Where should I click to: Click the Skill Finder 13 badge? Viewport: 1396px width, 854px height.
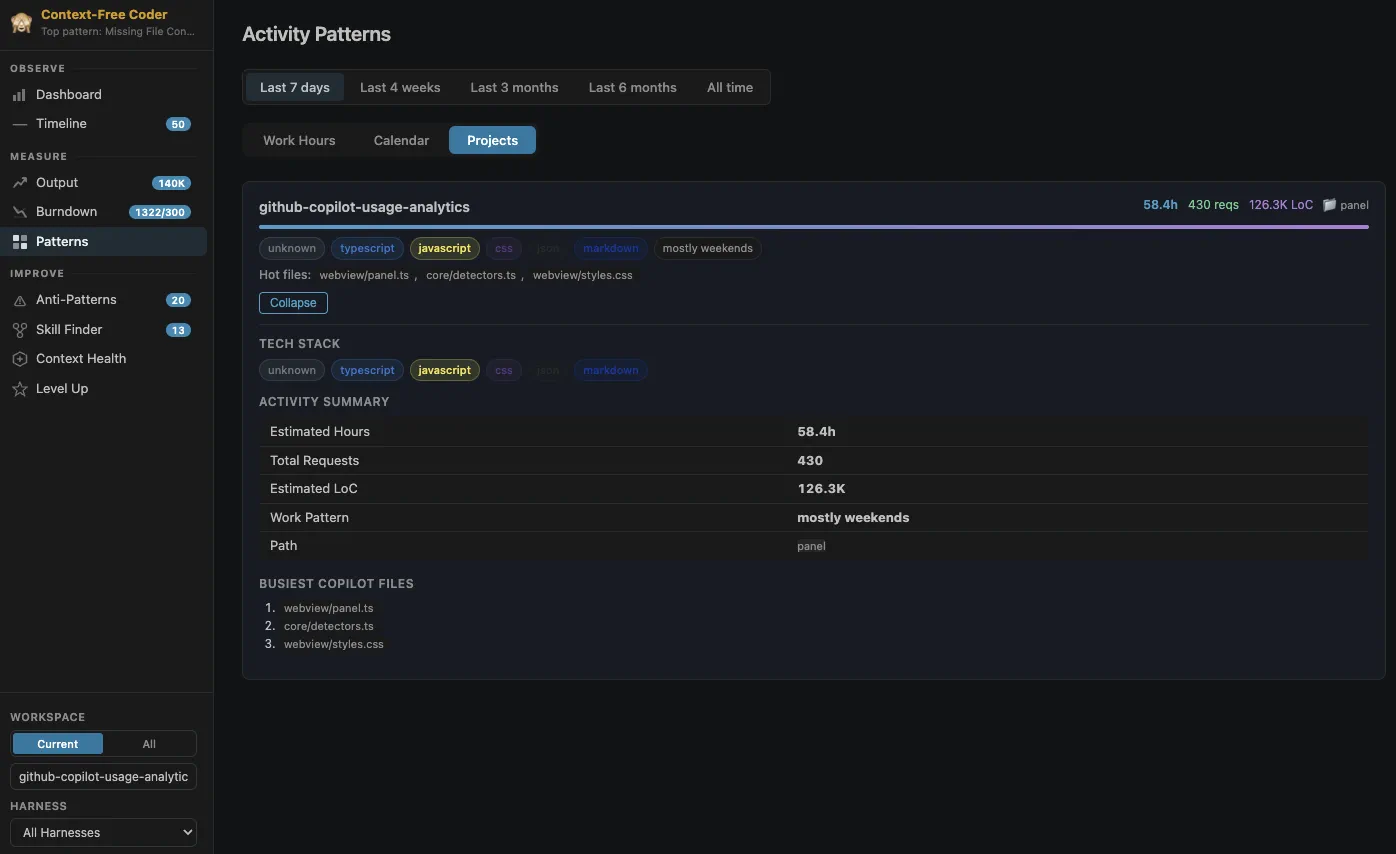point(178,330)
